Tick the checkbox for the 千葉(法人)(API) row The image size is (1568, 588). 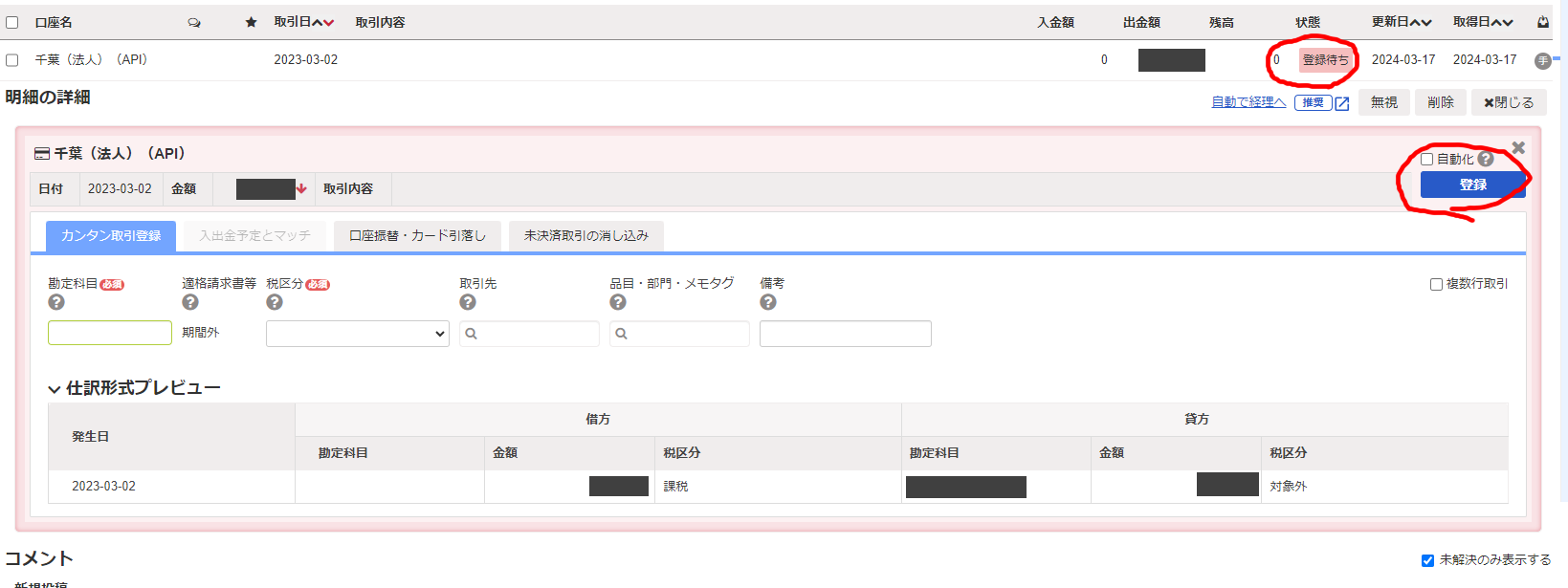(x=12, y=60)
